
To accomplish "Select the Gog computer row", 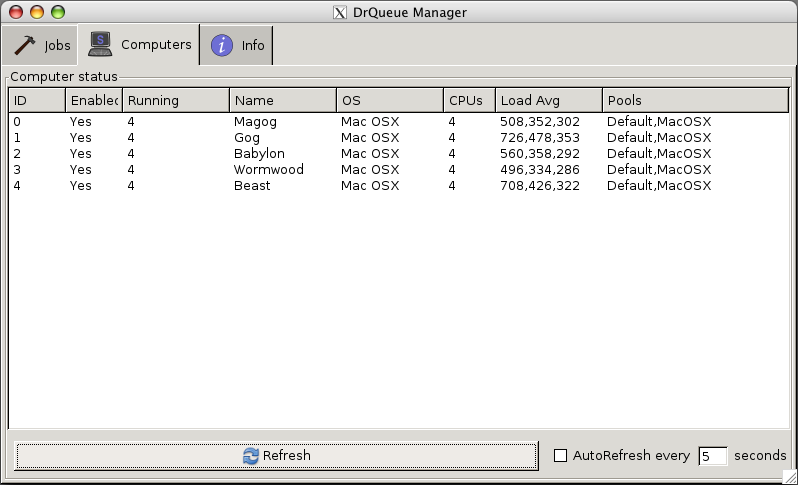I will 399,137.
